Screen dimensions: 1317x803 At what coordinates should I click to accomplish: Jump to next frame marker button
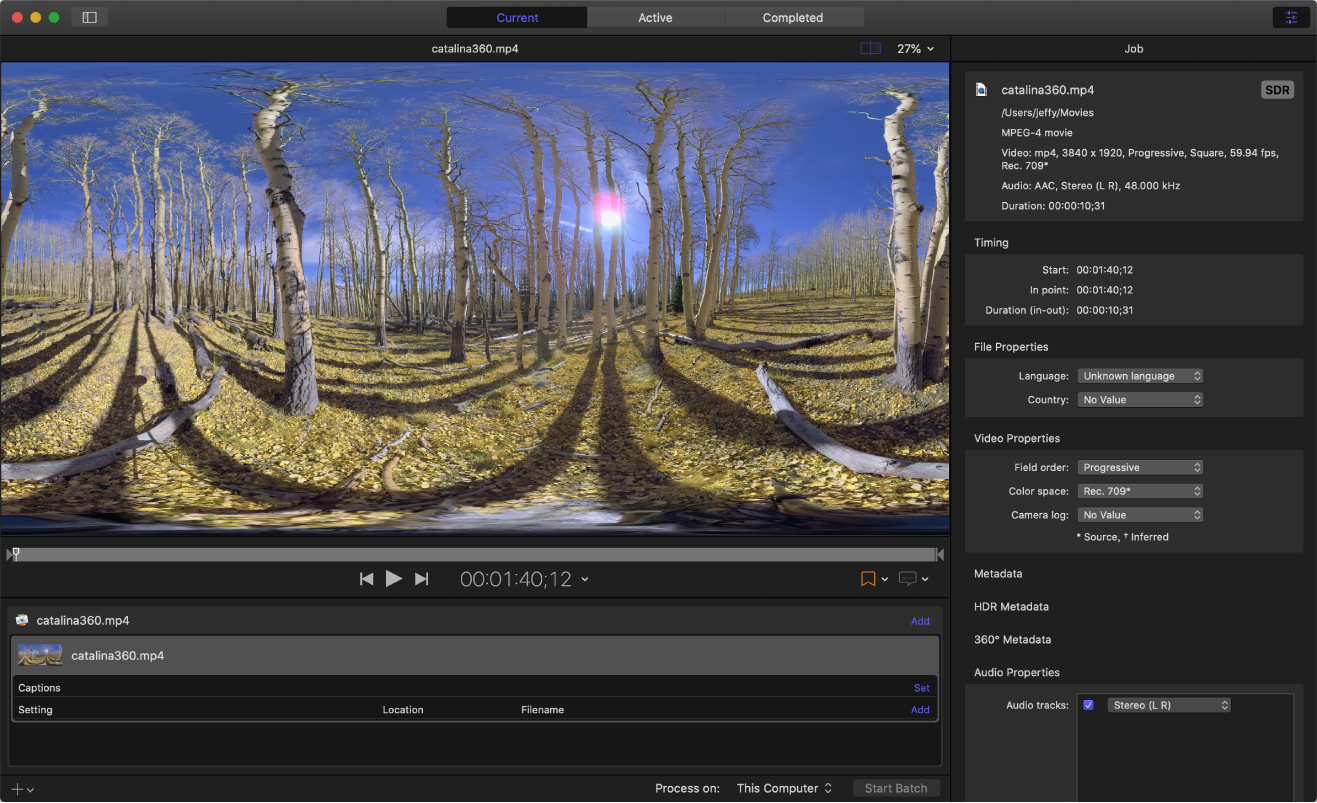click(x=421, y=579)
